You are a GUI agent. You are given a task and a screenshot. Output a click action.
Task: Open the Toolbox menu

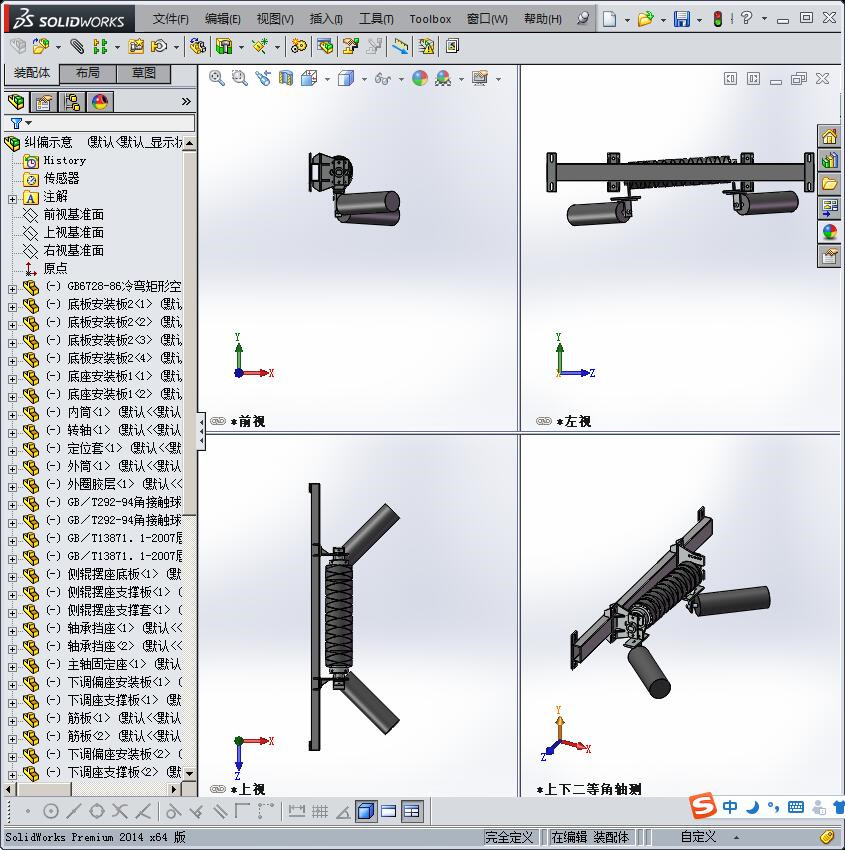point(430,19)
